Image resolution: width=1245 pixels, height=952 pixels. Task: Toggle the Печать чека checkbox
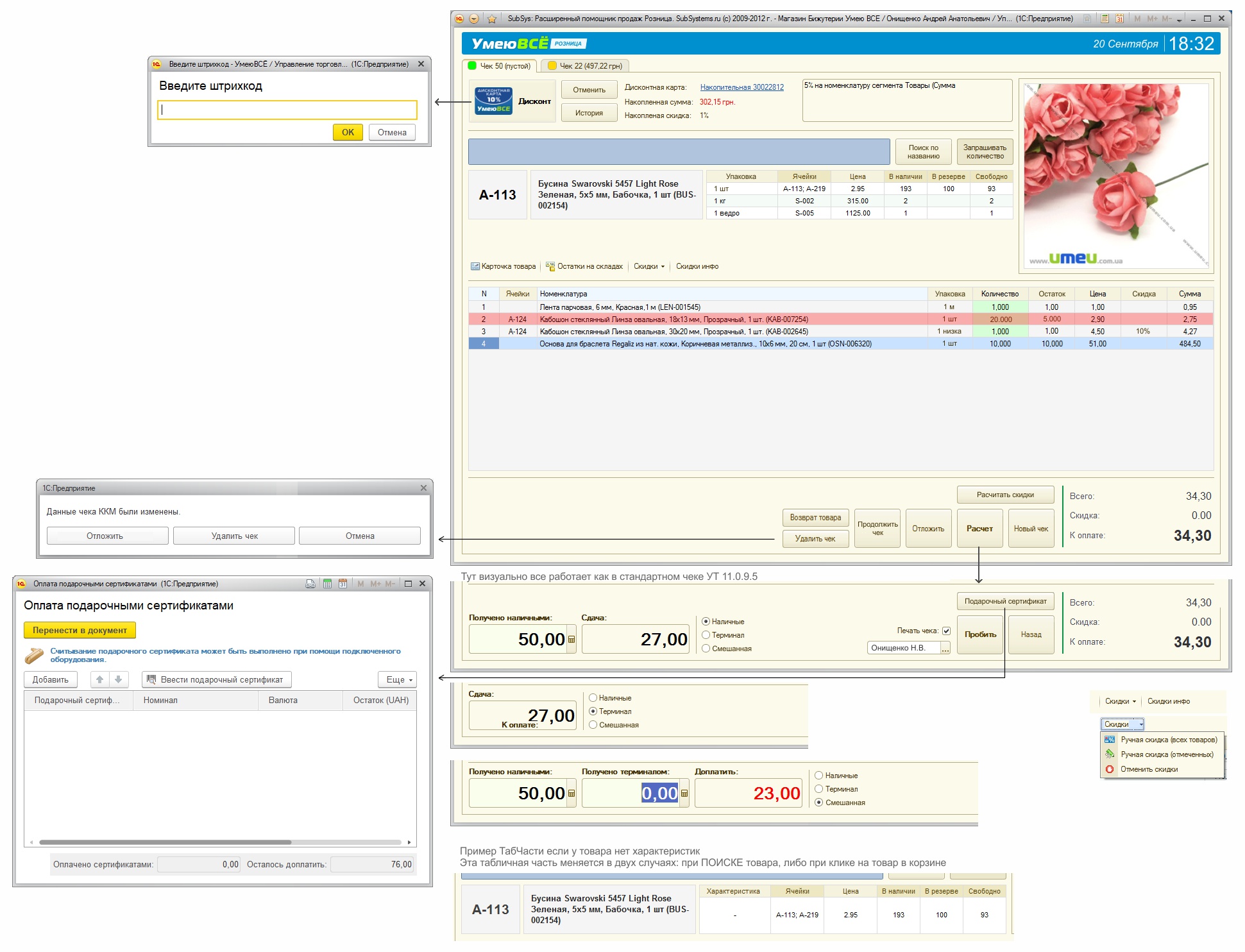tap(946, 631)
